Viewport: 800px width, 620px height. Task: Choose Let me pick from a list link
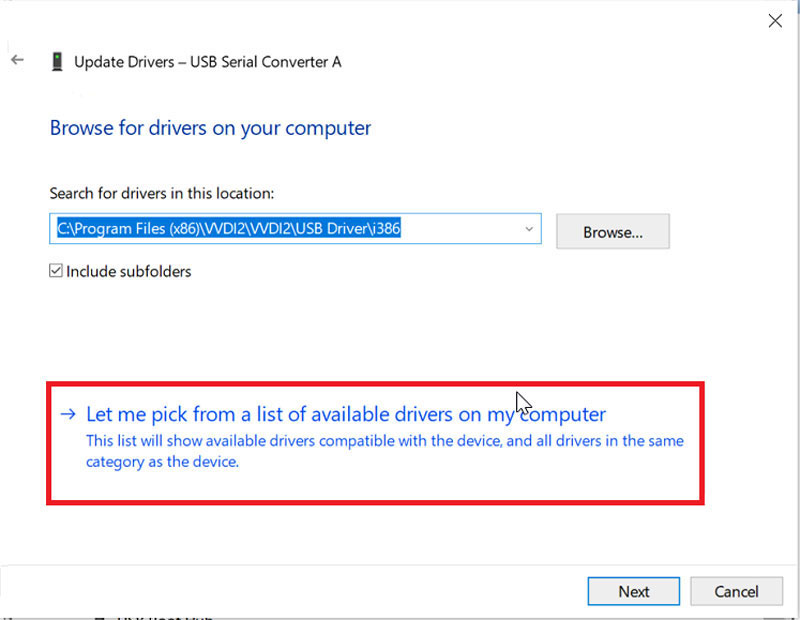[345, 414]
